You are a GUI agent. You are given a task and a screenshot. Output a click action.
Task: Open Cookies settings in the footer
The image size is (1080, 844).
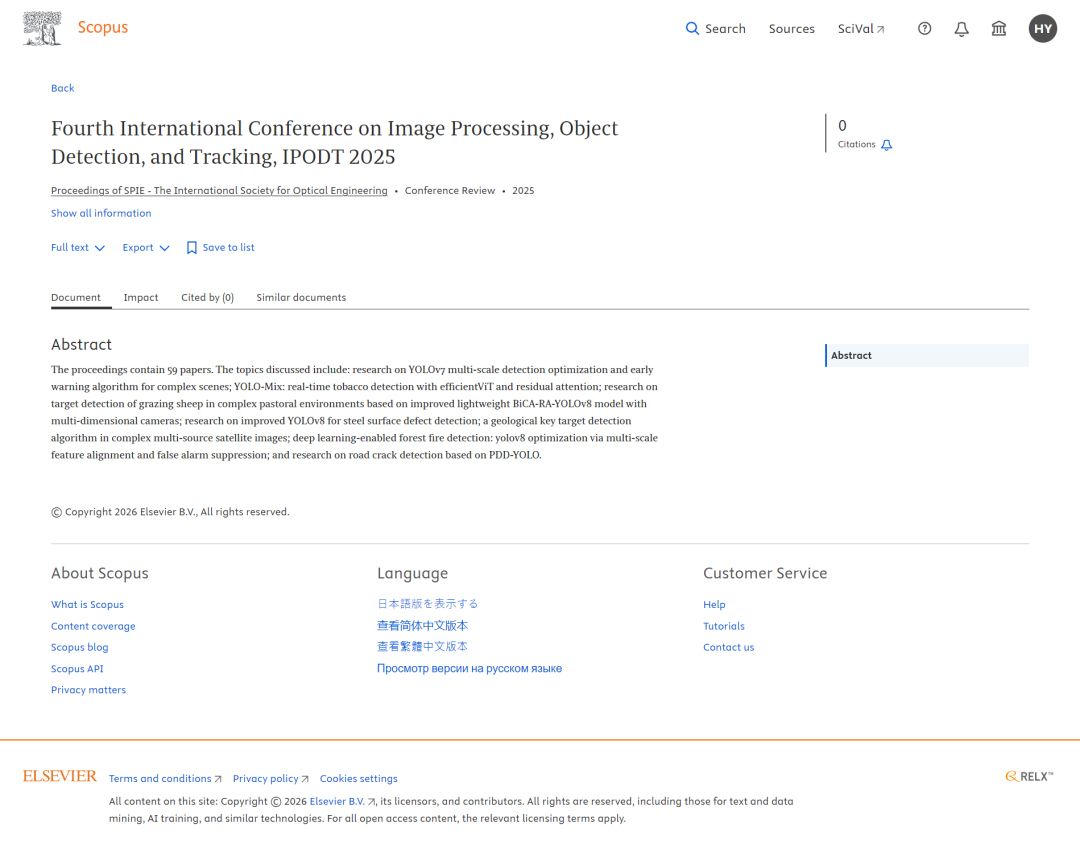click(358, 778)
